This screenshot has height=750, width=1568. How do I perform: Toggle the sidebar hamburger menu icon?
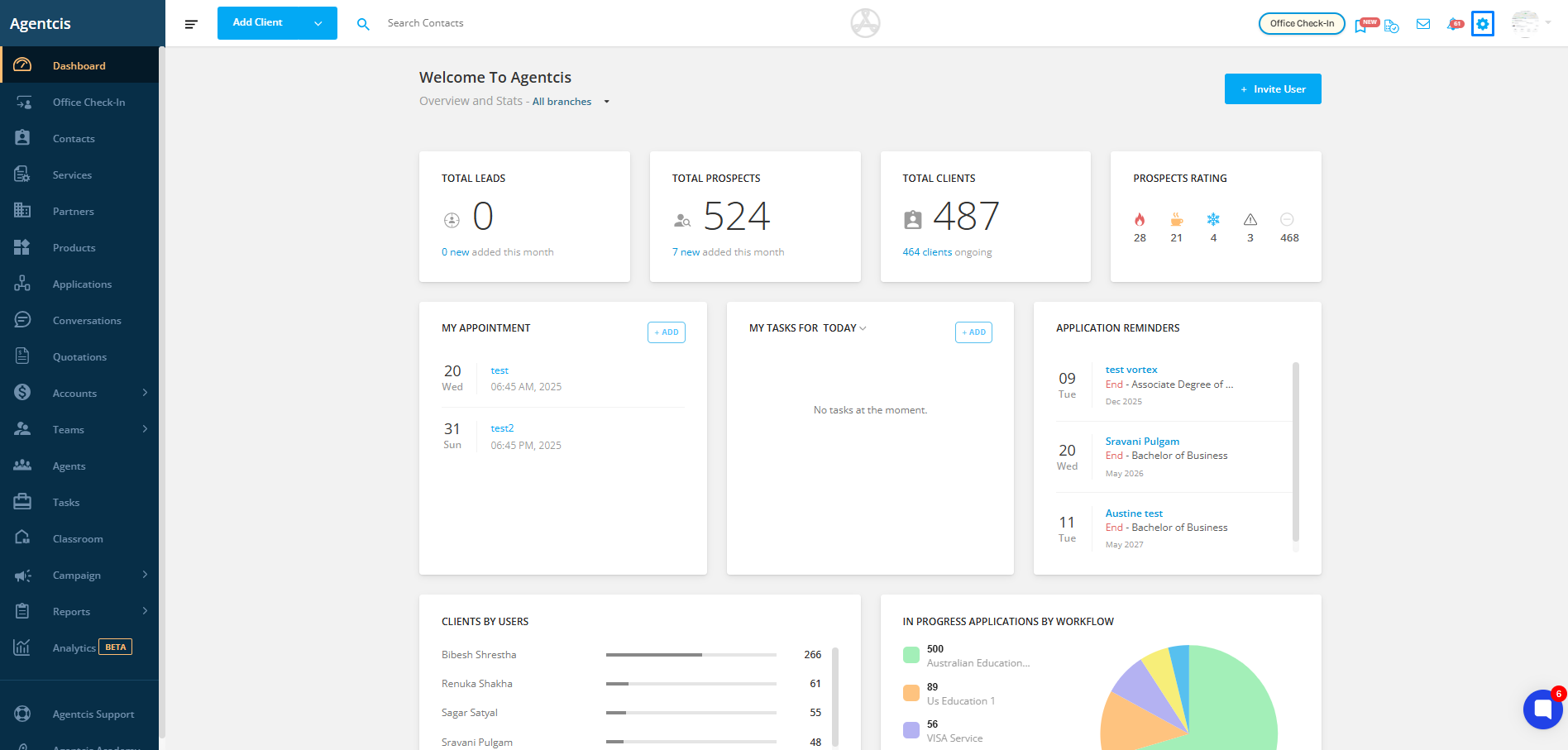[191, 24]
